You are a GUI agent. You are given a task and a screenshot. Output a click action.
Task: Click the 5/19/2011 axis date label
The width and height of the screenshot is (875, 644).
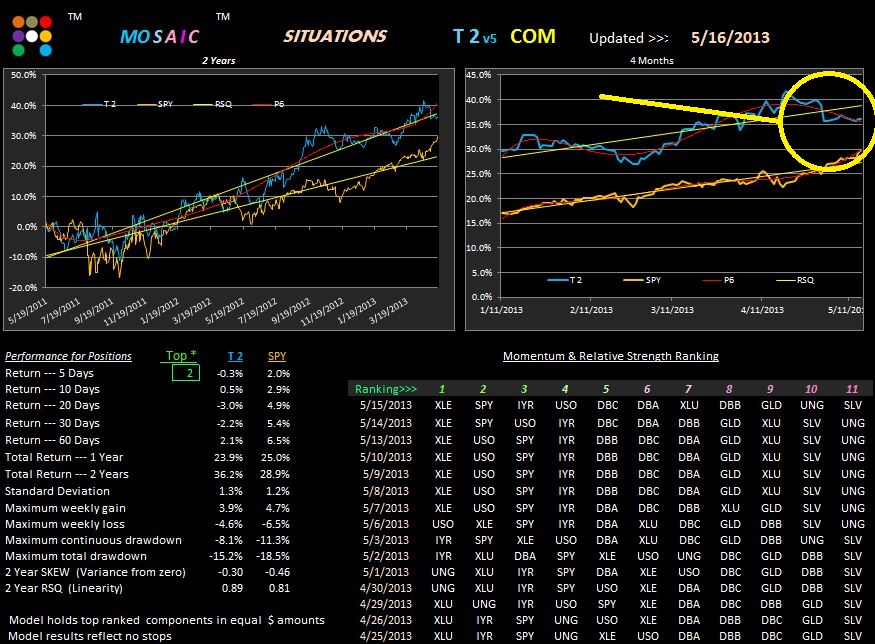(x=28, y=311)
